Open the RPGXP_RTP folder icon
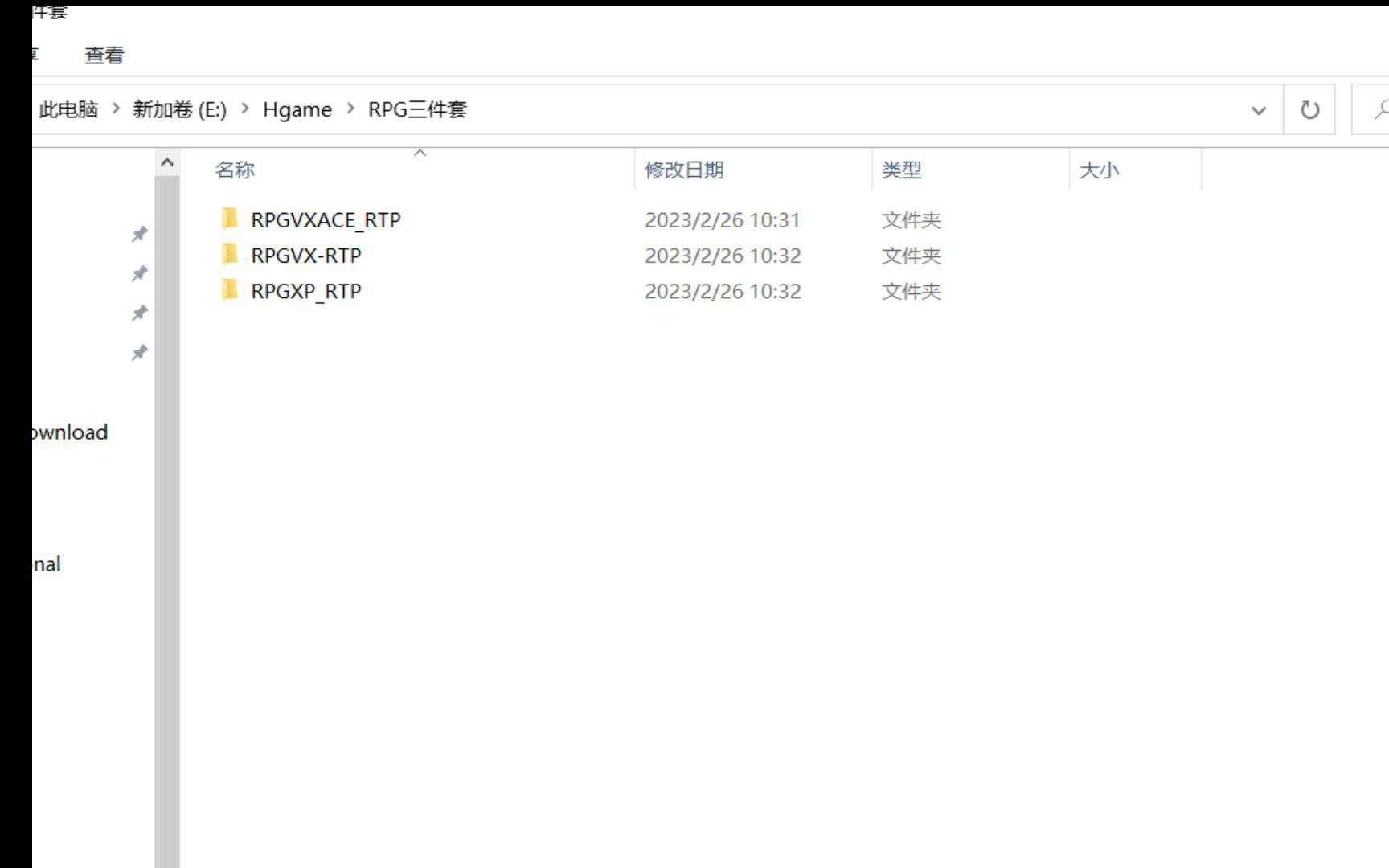Screen dimensions: 1389x868 tap(230, 290)
